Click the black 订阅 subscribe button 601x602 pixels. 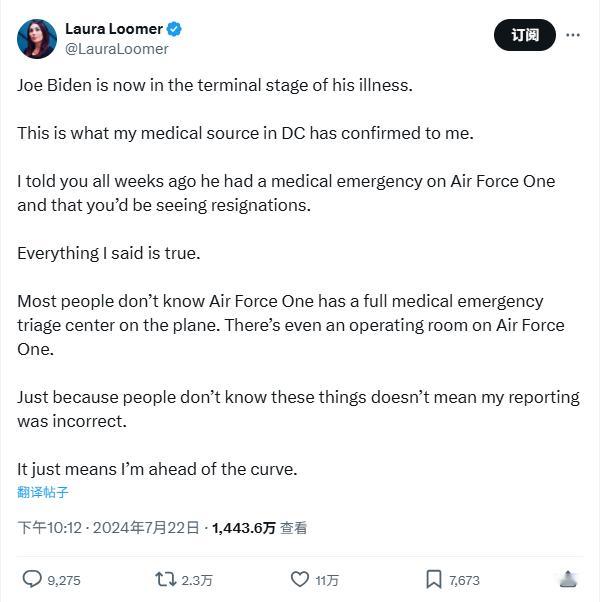coord(525,35)
